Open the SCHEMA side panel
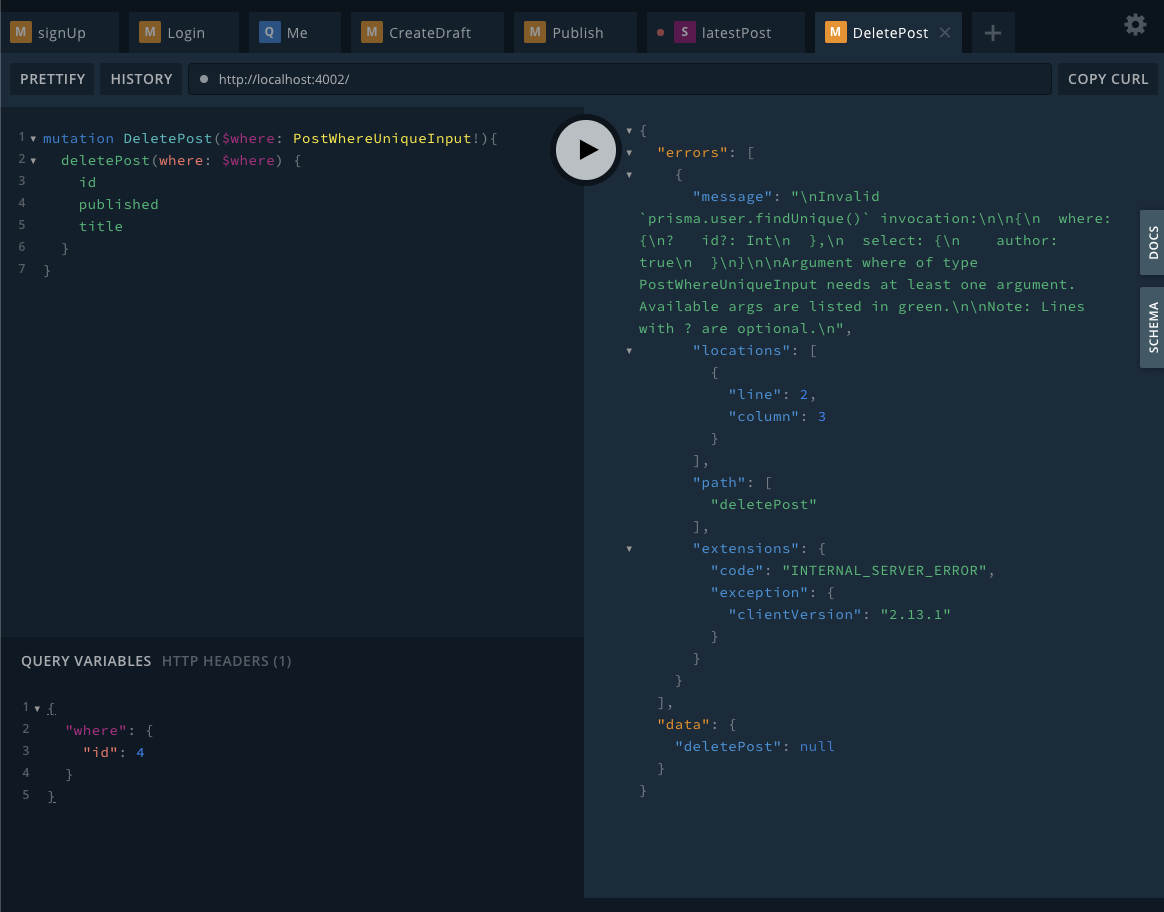The width and height of the screenshot is (1164, 912). click(x=1153, y=327)
